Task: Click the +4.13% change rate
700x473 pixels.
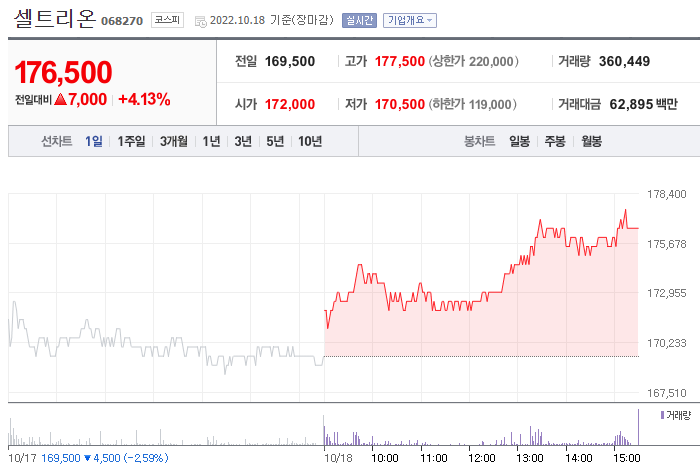Action: coord(144,99)
